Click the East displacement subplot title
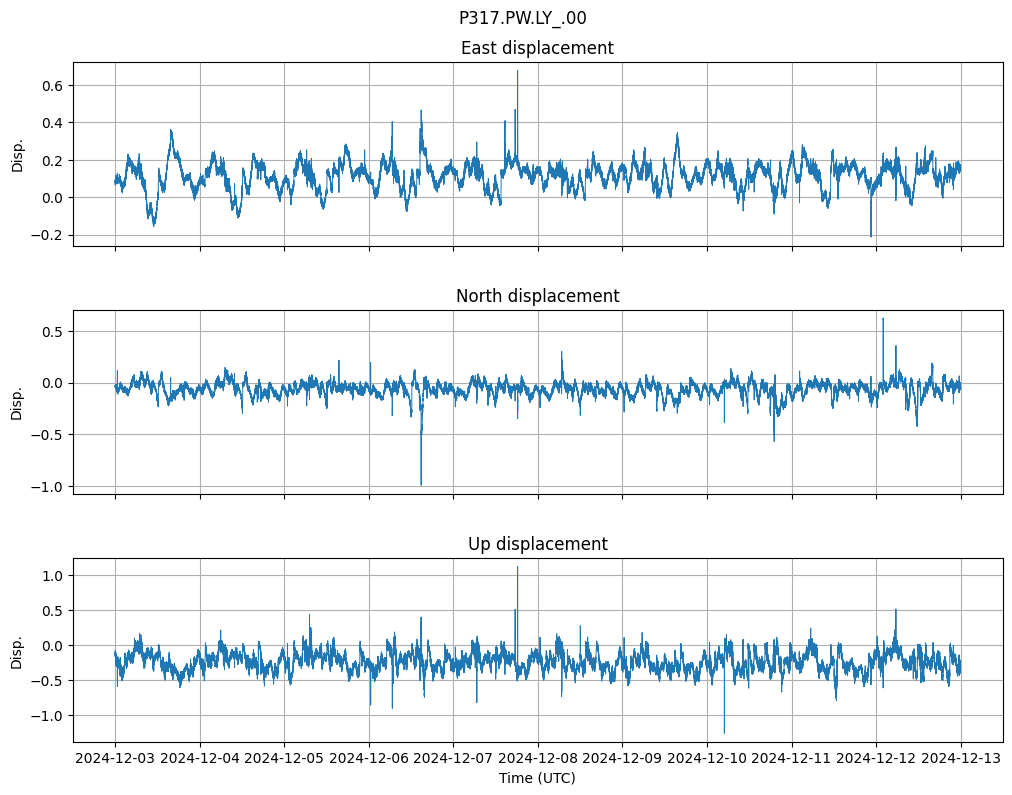Screen dimensions: 1012x795 537,48
